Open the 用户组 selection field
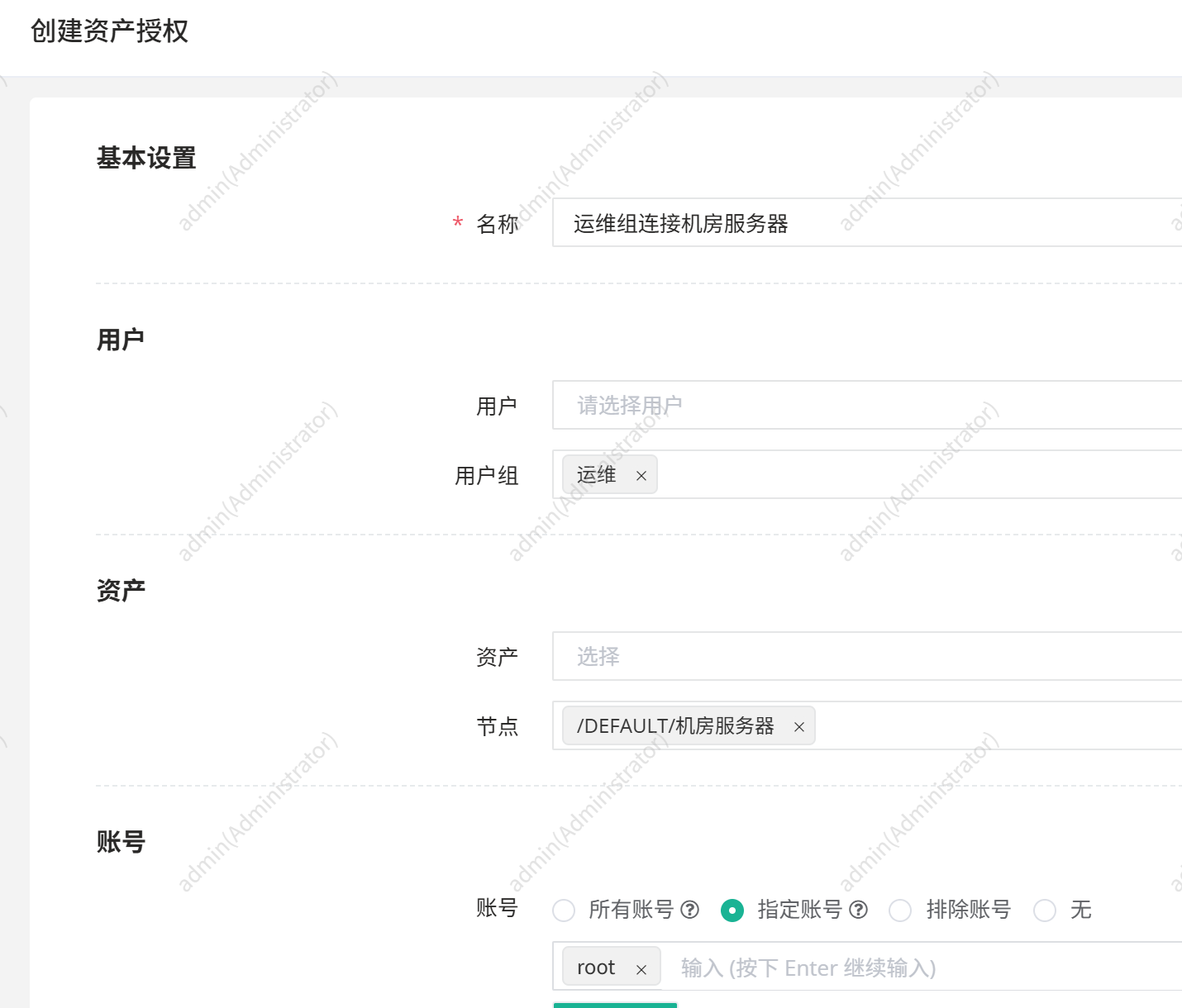Viewport: 1182px width, 1008px height. point(867,474)
